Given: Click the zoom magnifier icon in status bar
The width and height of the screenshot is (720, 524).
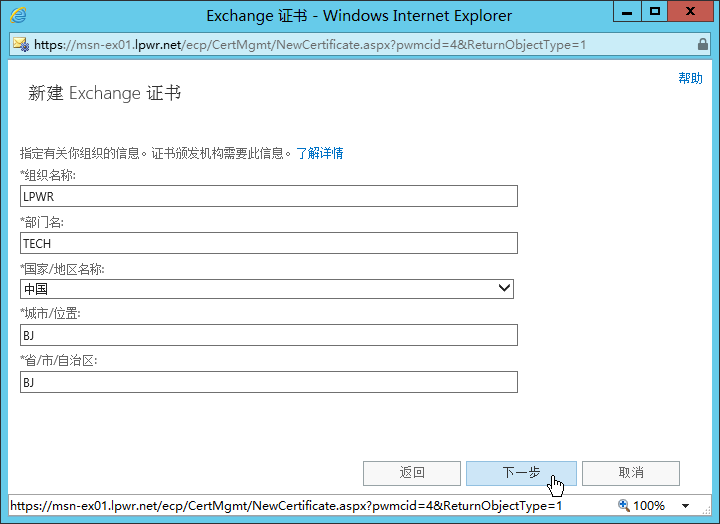Looking at the screenshot, I should coord(624,505).
